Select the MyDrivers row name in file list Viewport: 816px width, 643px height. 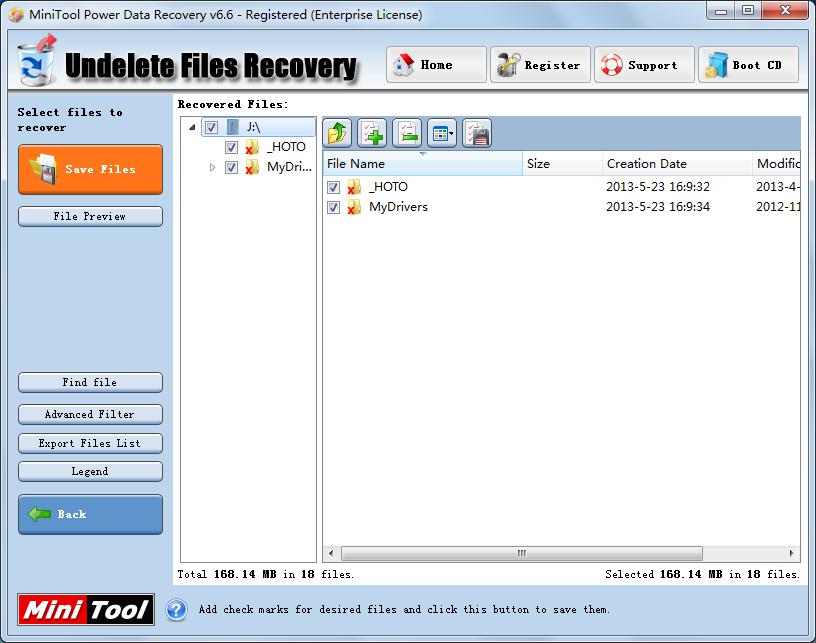click(x=398, y=207)
